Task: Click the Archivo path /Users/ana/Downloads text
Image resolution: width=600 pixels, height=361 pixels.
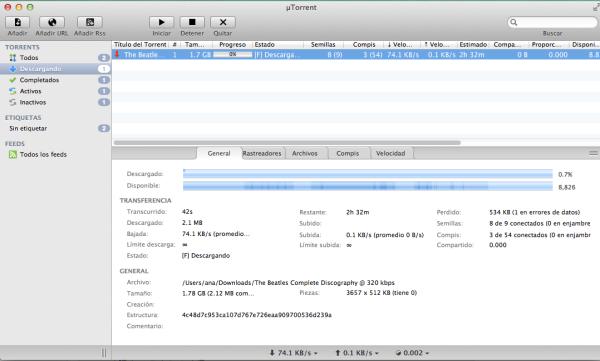Action: point(289,283)
